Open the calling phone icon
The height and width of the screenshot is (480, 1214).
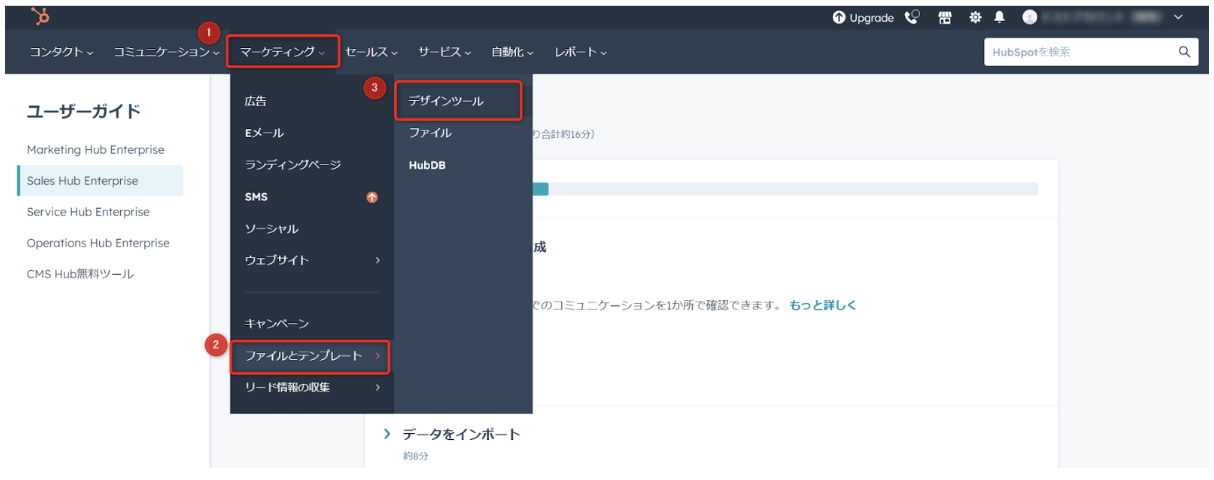(911, 18)
